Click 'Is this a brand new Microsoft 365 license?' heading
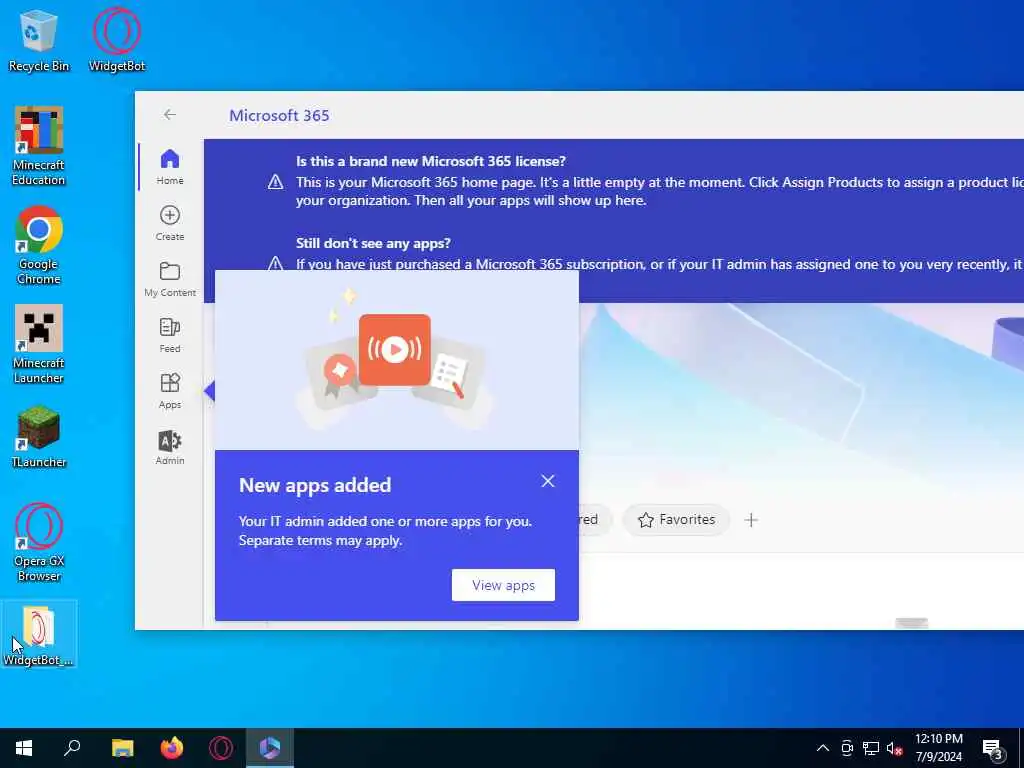This screenshot has height=768, width=1024. click(x=430, y=161)
